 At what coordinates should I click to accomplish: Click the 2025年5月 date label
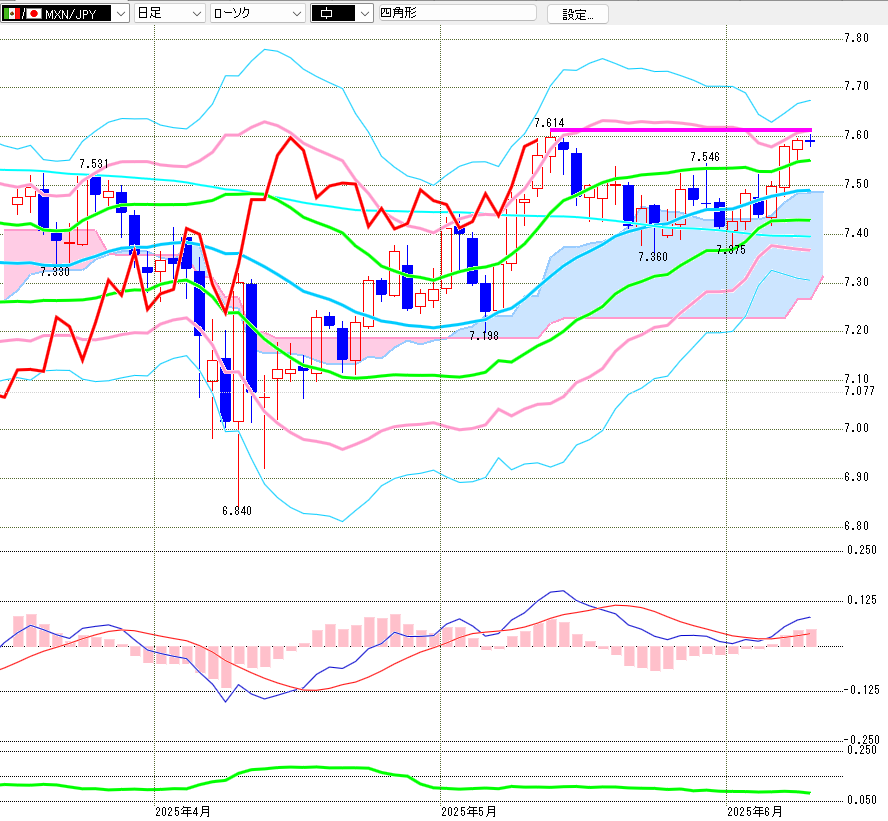pos(469,812)
